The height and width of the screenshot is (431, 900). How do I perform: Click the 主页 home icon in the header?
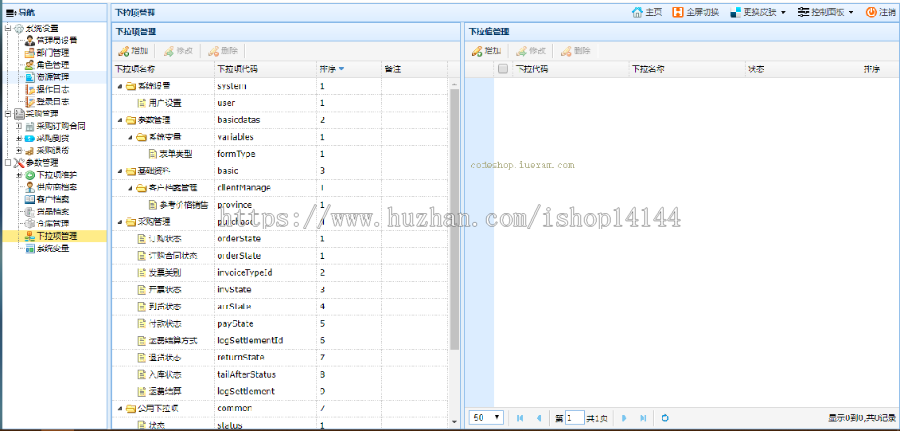(637, 12)
